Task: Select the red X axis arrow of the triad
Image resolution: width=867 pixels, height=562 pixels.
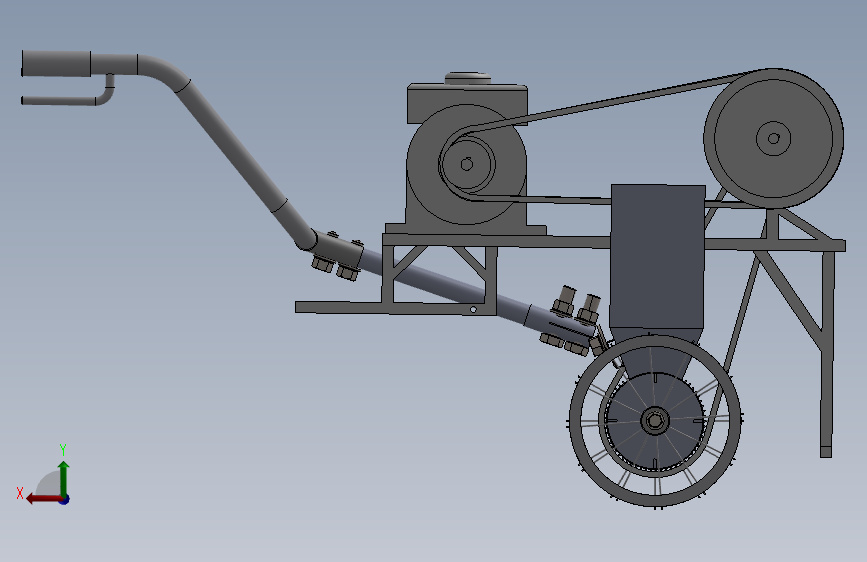Action: pos(44,499)
